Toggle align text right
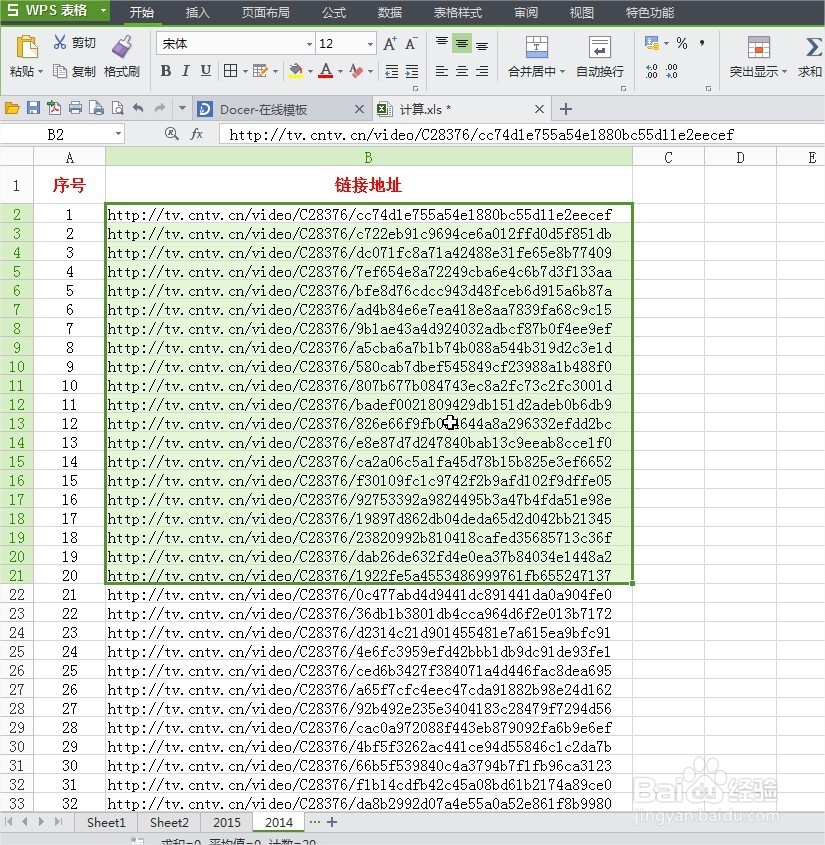 click(x=482, y=71)
